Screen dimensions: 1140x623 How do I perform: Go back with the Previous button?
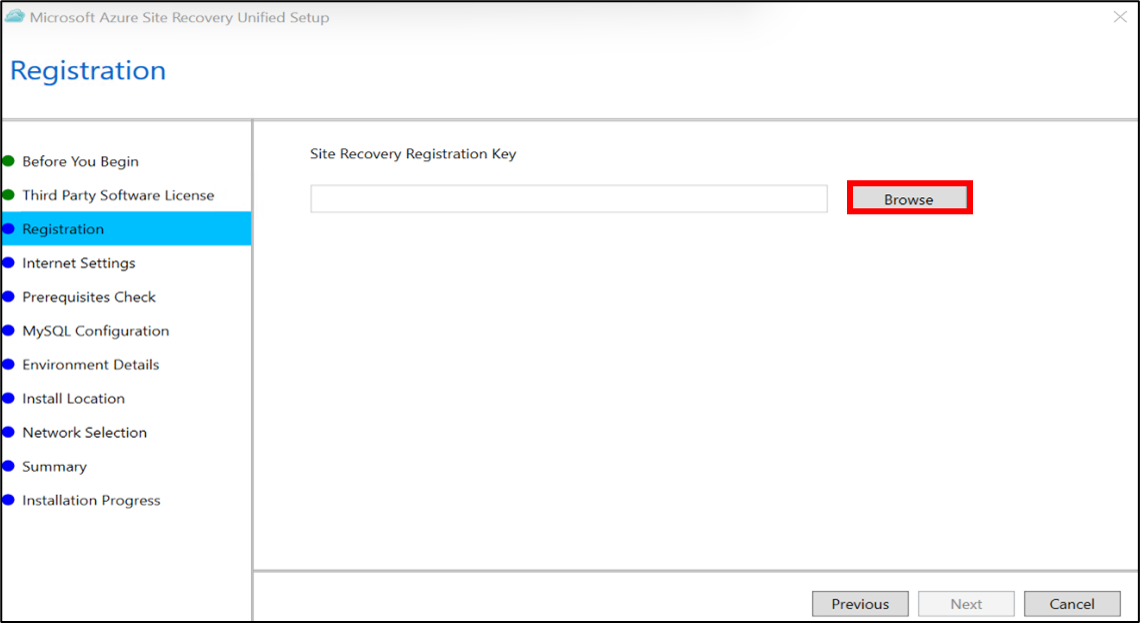coord(860,603)
